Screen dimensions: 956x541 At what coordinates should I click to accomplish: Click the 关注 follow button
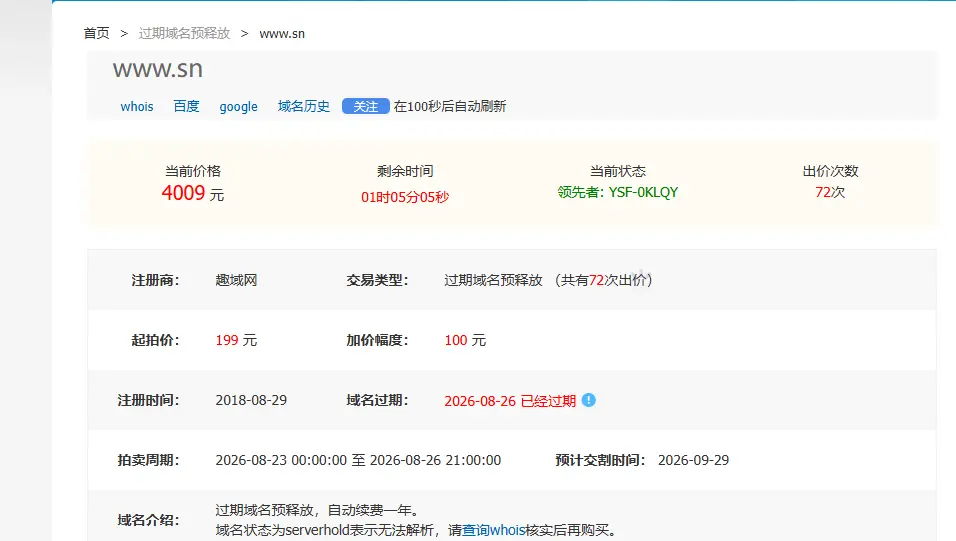[365, 106]
